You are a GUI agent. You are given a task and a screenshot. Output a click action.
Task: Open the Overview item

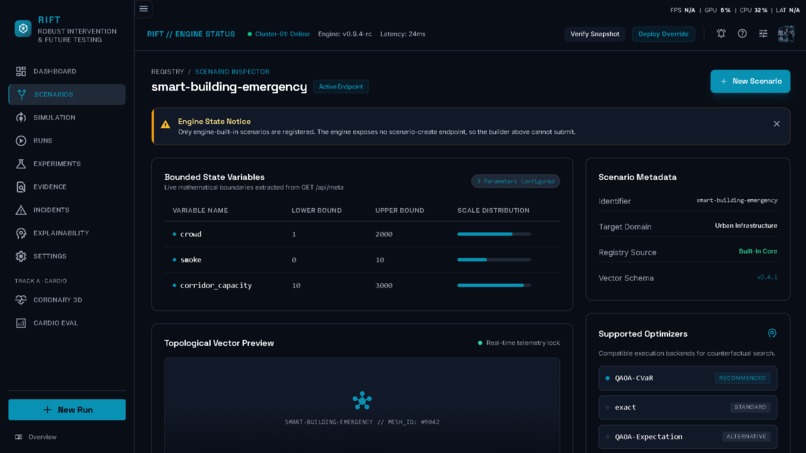pos(36,437)
